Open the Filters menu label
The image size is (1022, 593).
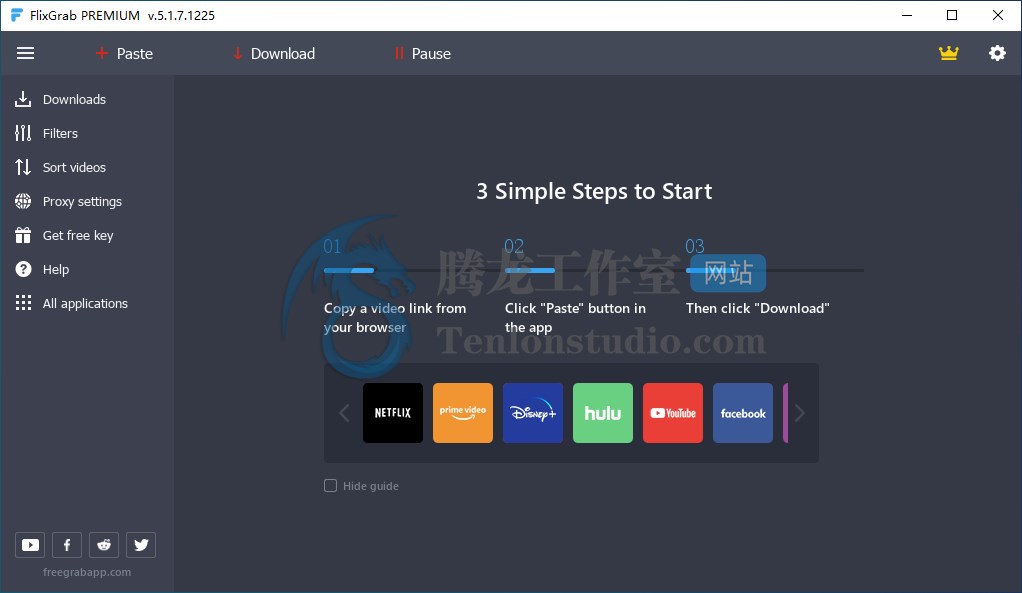(x=60, y=134)
